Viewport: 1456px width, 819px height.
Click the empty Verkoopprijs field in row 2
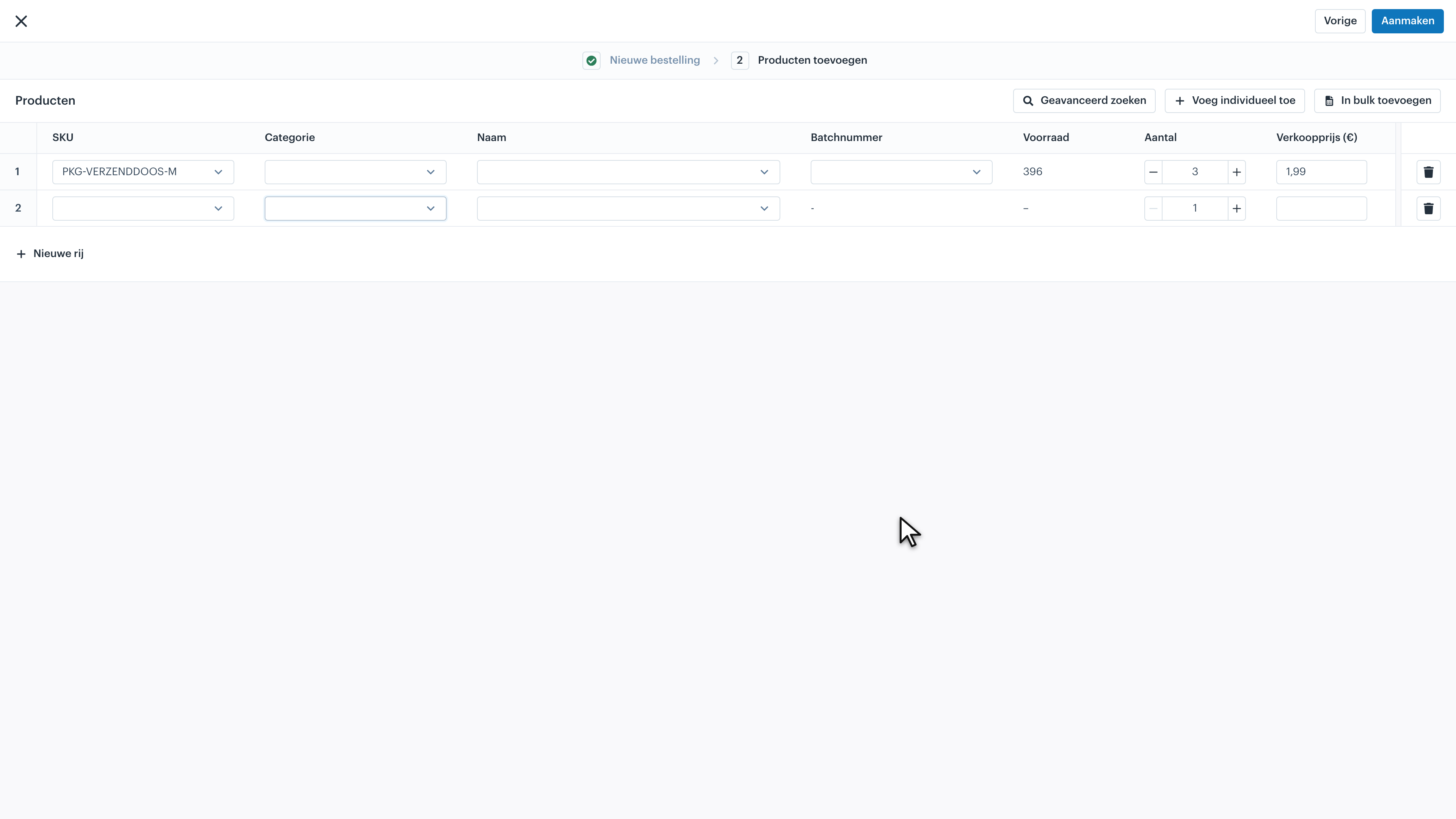1321,209
